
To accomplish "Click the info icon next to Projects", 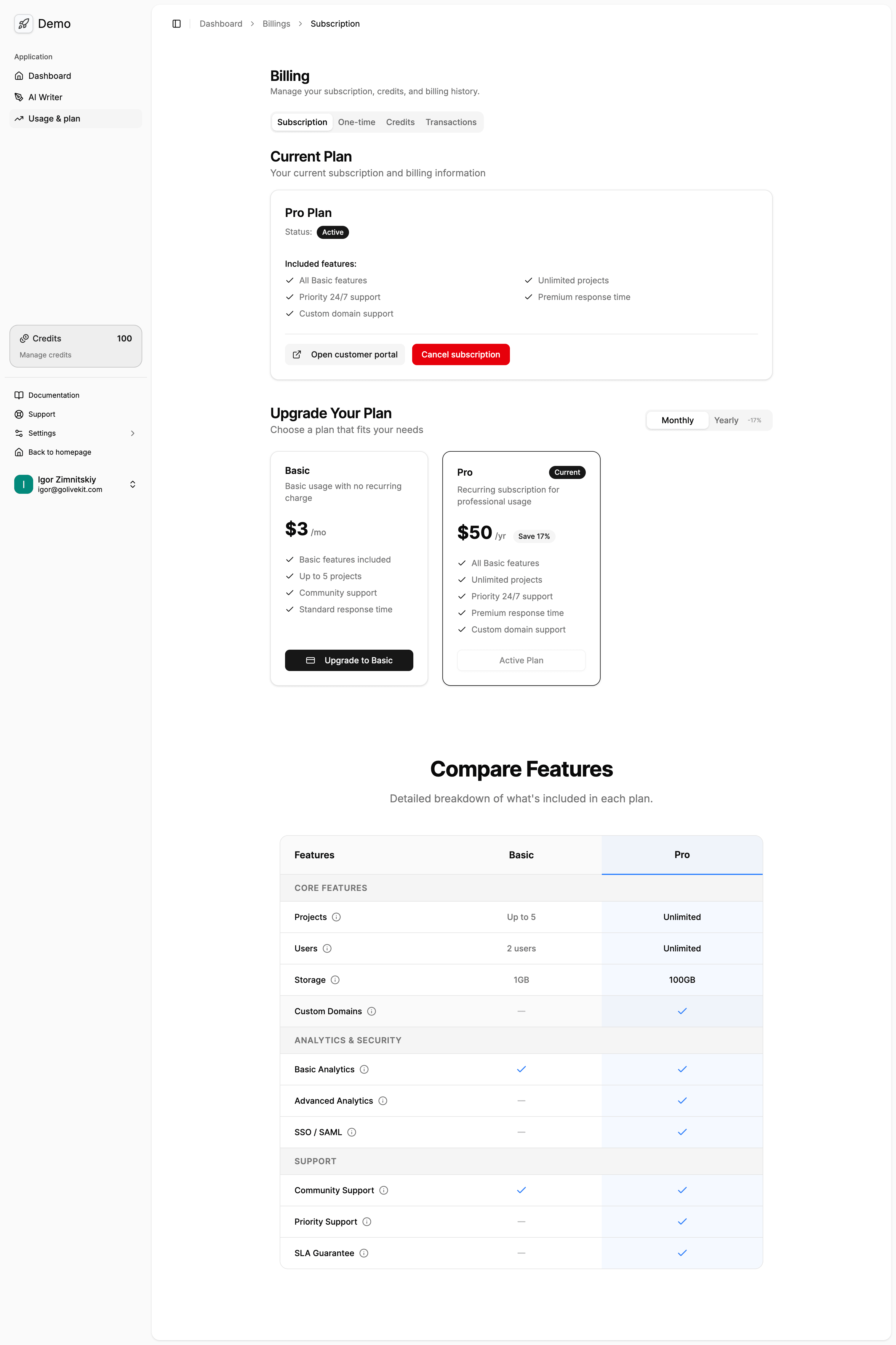I will (337, 917).
